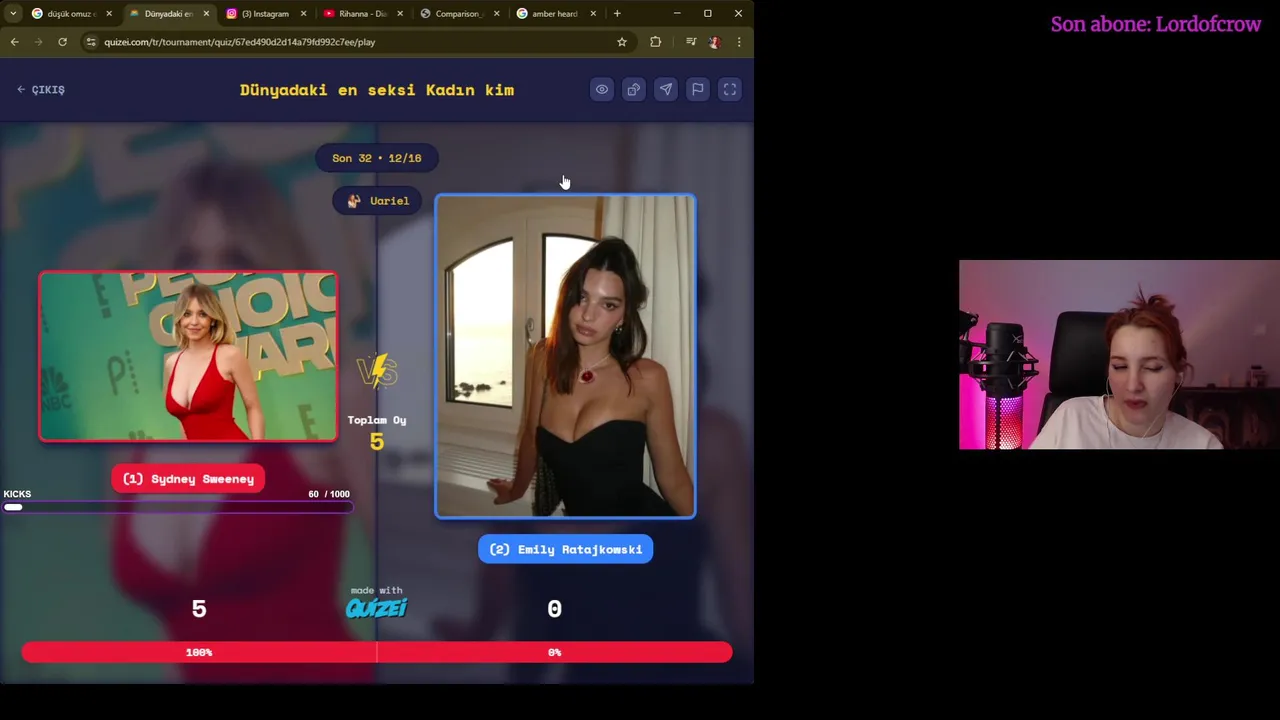Choose the Sydney Sweeney photo

coord(188,356)
